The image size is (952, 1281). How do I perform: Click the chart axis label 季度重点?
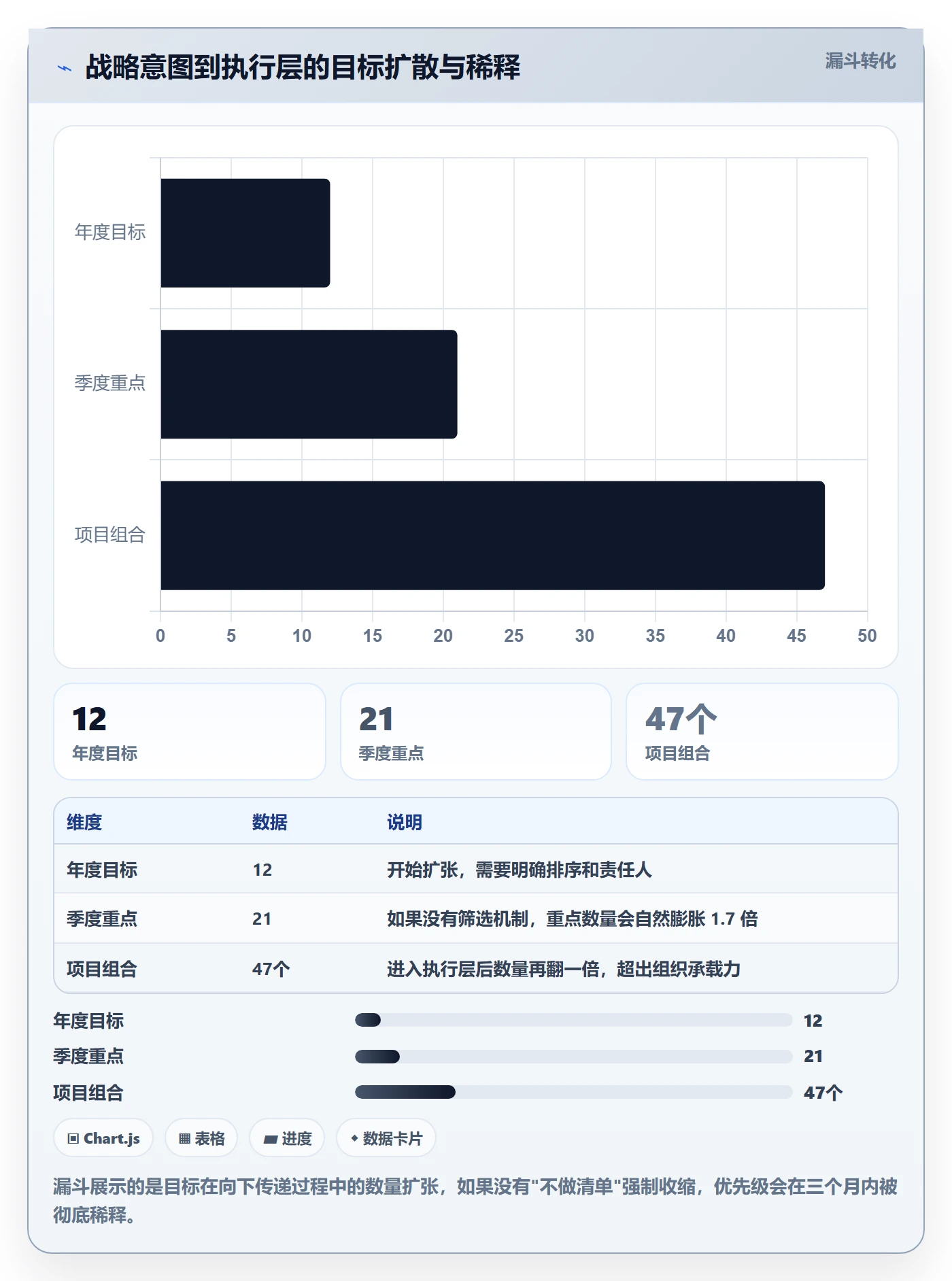pos(110,383)
